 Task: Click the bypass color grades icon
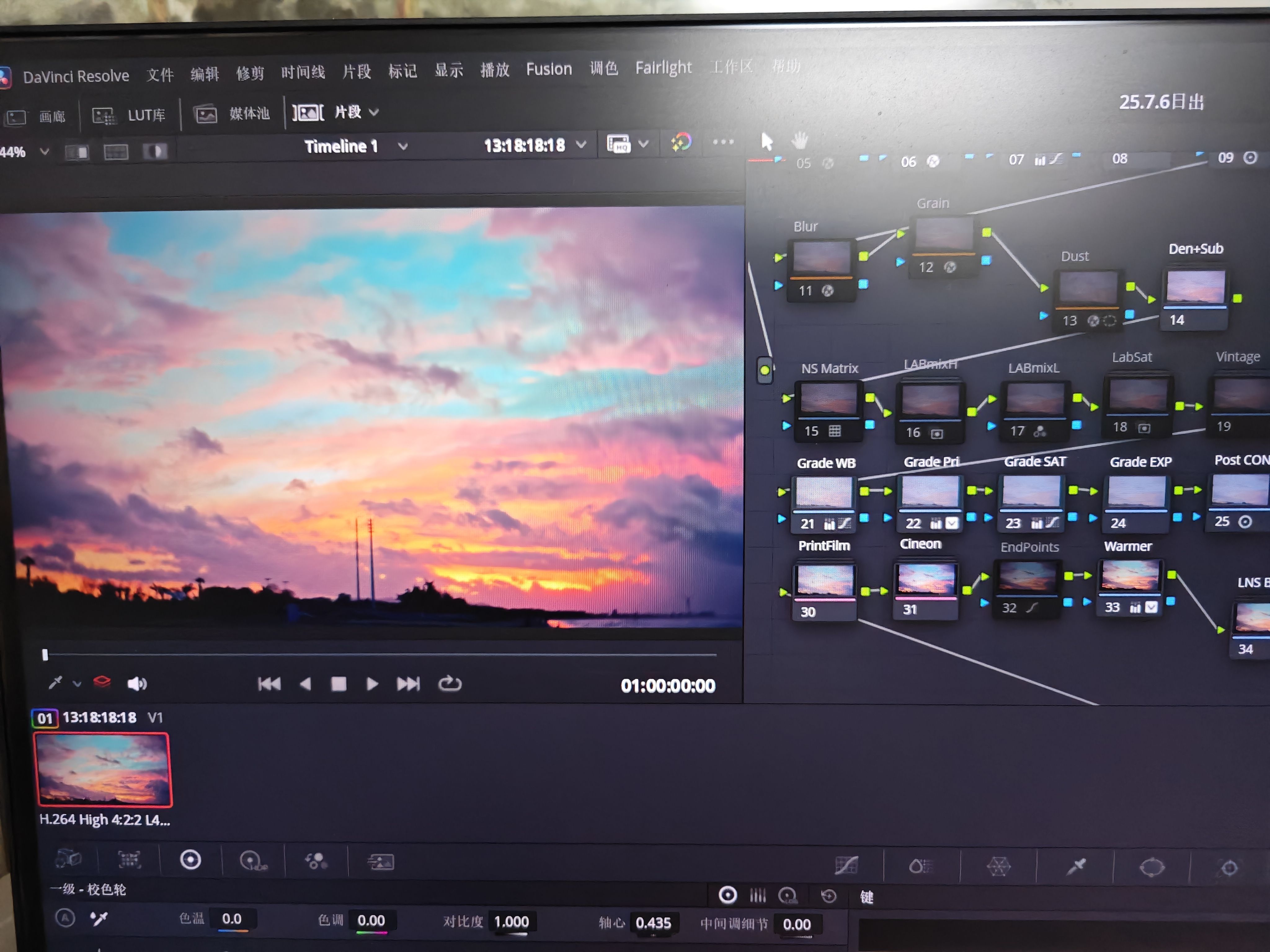pos(681,142)
